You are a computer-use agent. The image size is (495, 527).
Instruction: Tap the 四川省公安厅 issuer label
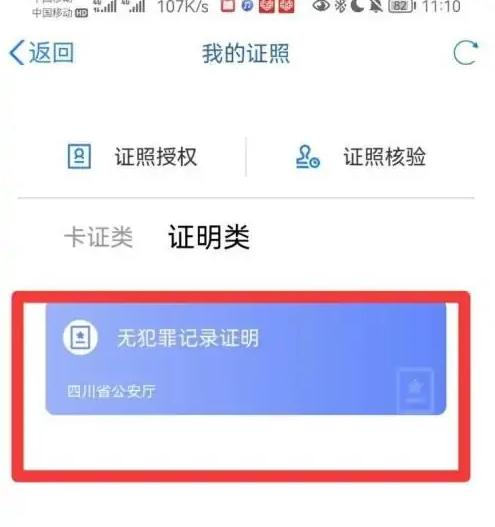tap(112, 392)
